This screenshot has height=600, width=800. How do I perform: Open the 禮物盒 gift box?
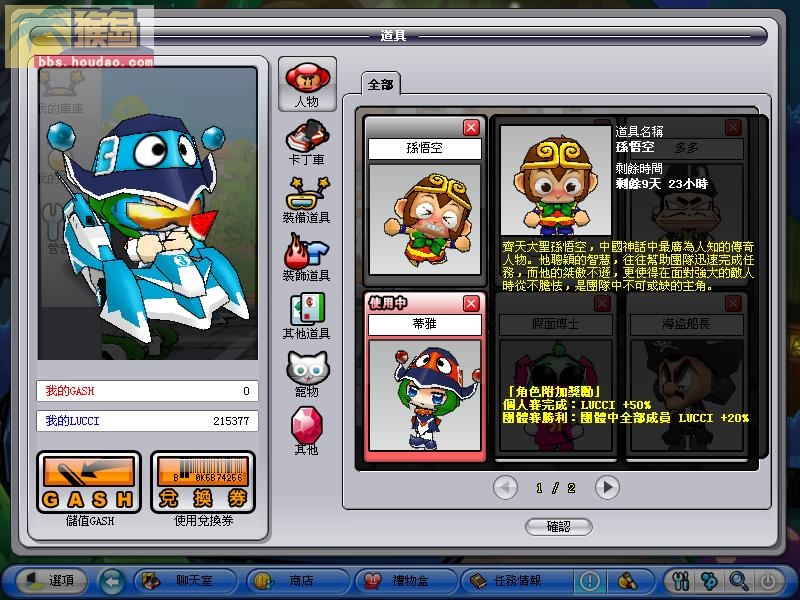point(405,581)
